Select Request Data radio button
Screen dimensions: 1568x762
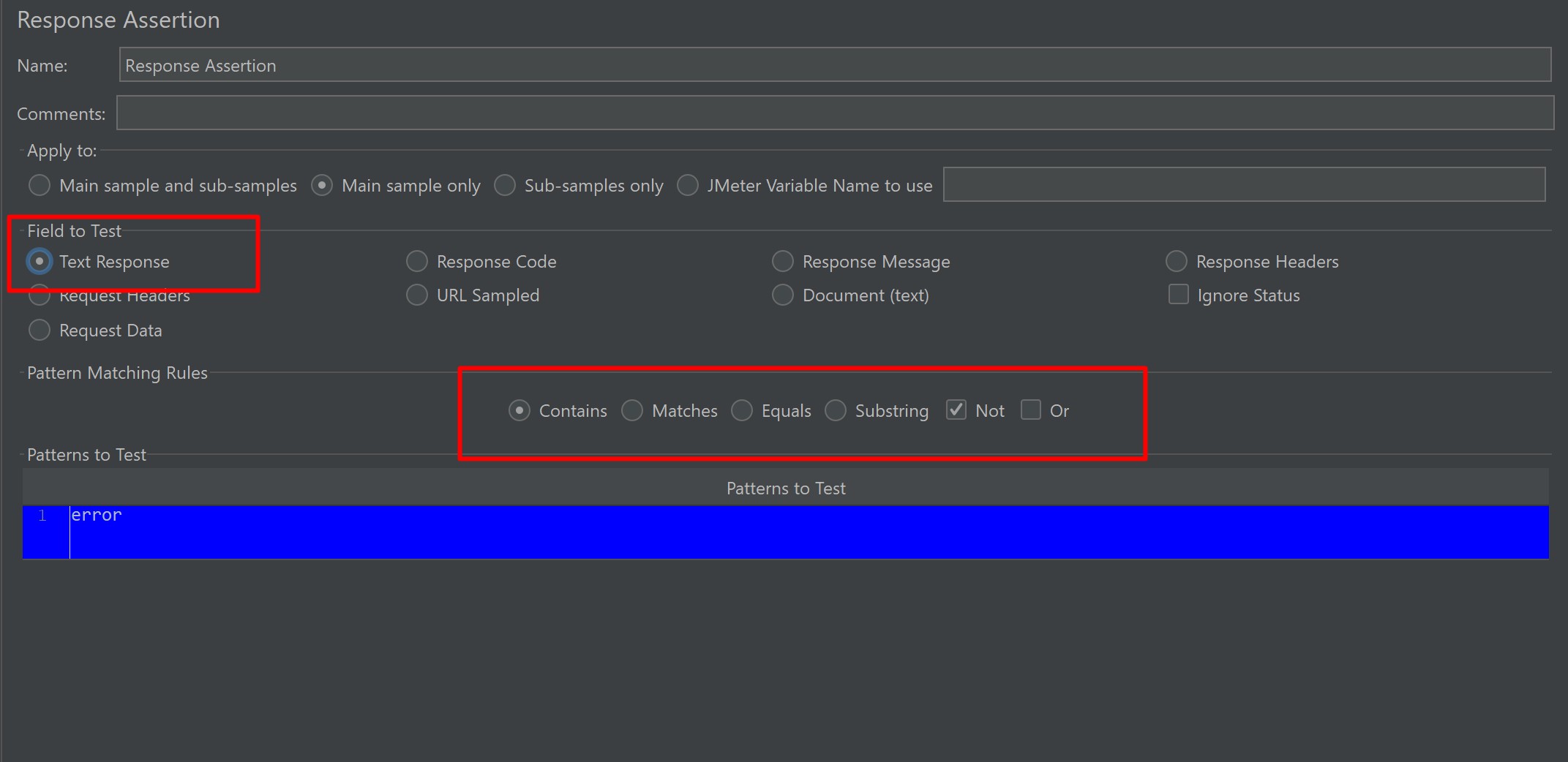(x=40, y=331)
